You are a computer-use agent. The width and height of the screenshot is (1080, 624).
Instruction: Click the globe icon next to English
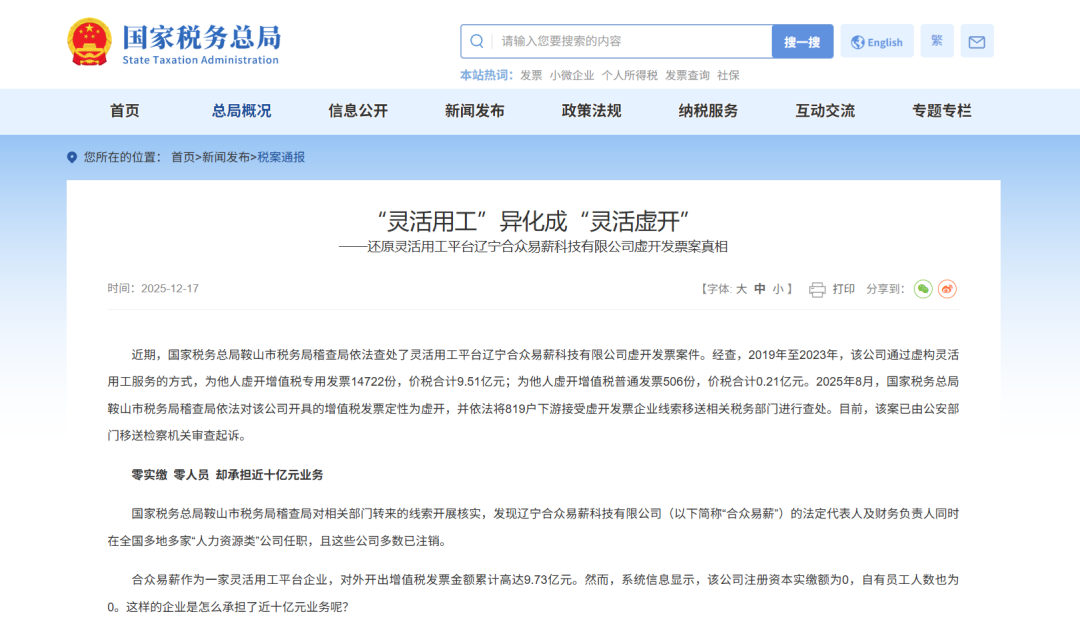tap(857, 41)
